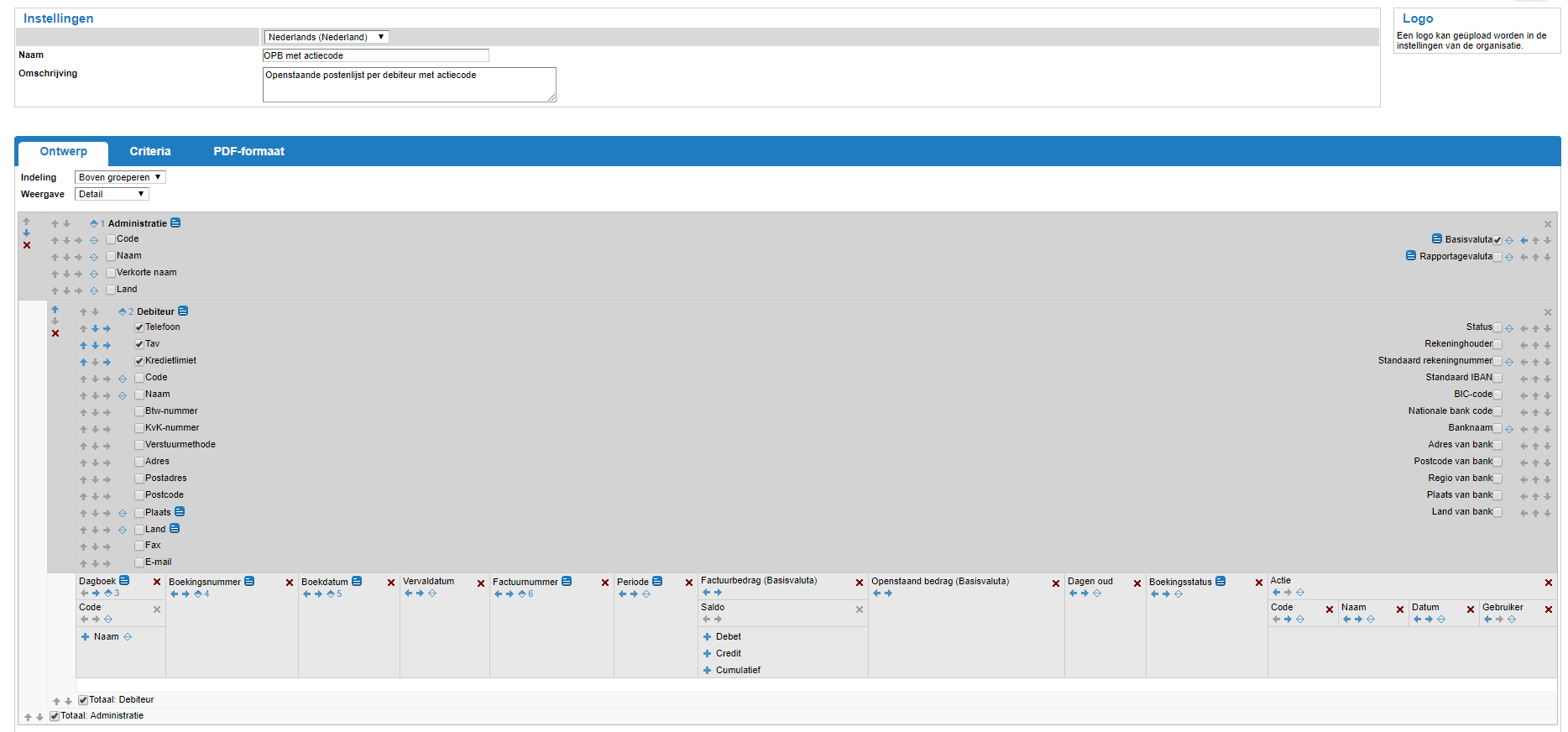This screenshot has width=1568, height=732.
Task: Click the blue properties icon beside Debiteur heading
Action: (x=183, y=311)
